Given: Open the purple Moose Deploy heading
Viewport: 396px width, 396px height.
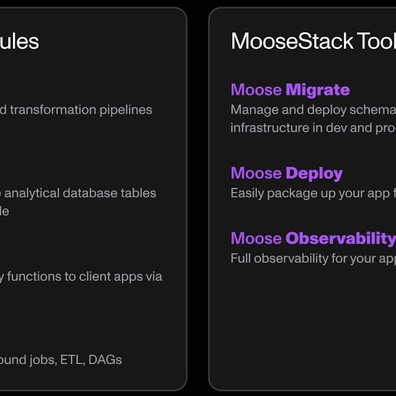Looking at the screenshot, I should point(287,173).
